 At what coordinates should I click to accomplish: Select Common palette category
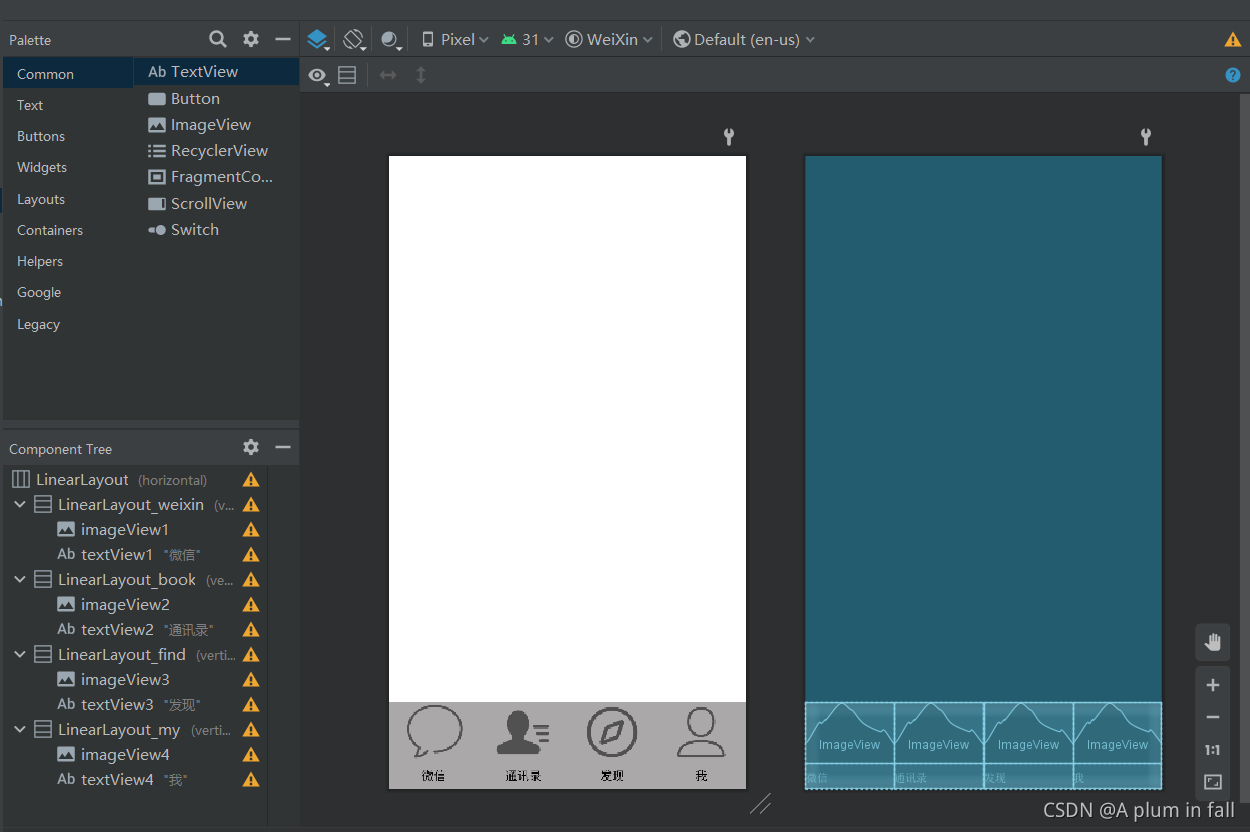[x=68, y=74]
